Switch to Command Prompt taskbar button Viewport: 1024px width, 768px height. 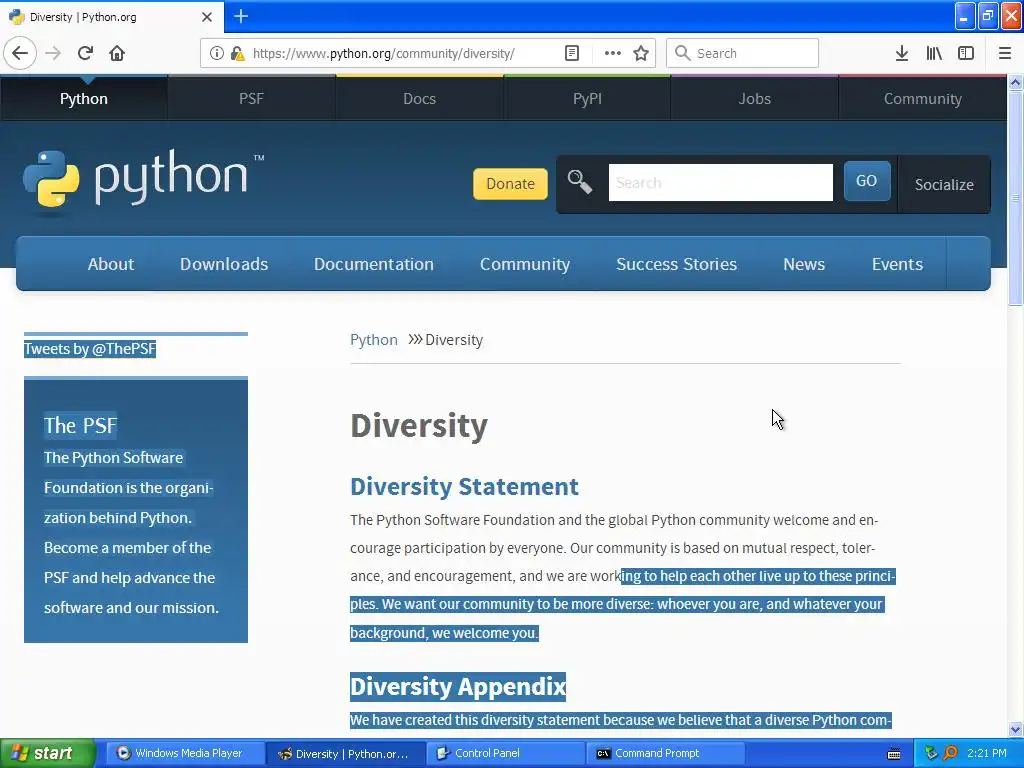tap(665, 753)
